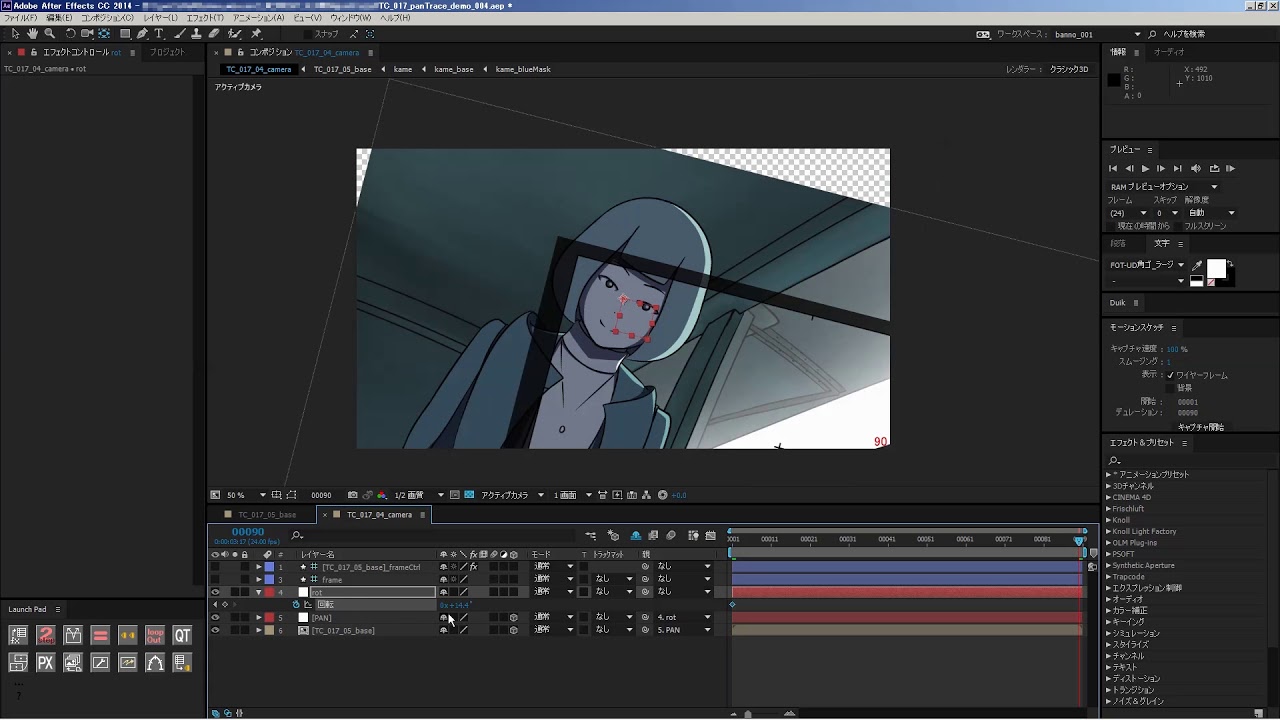Image resolution: width=1280 pixels, height=720 pixels.
Task: Select the Clone Stamp tool
Action: click(x=198, y=34)
